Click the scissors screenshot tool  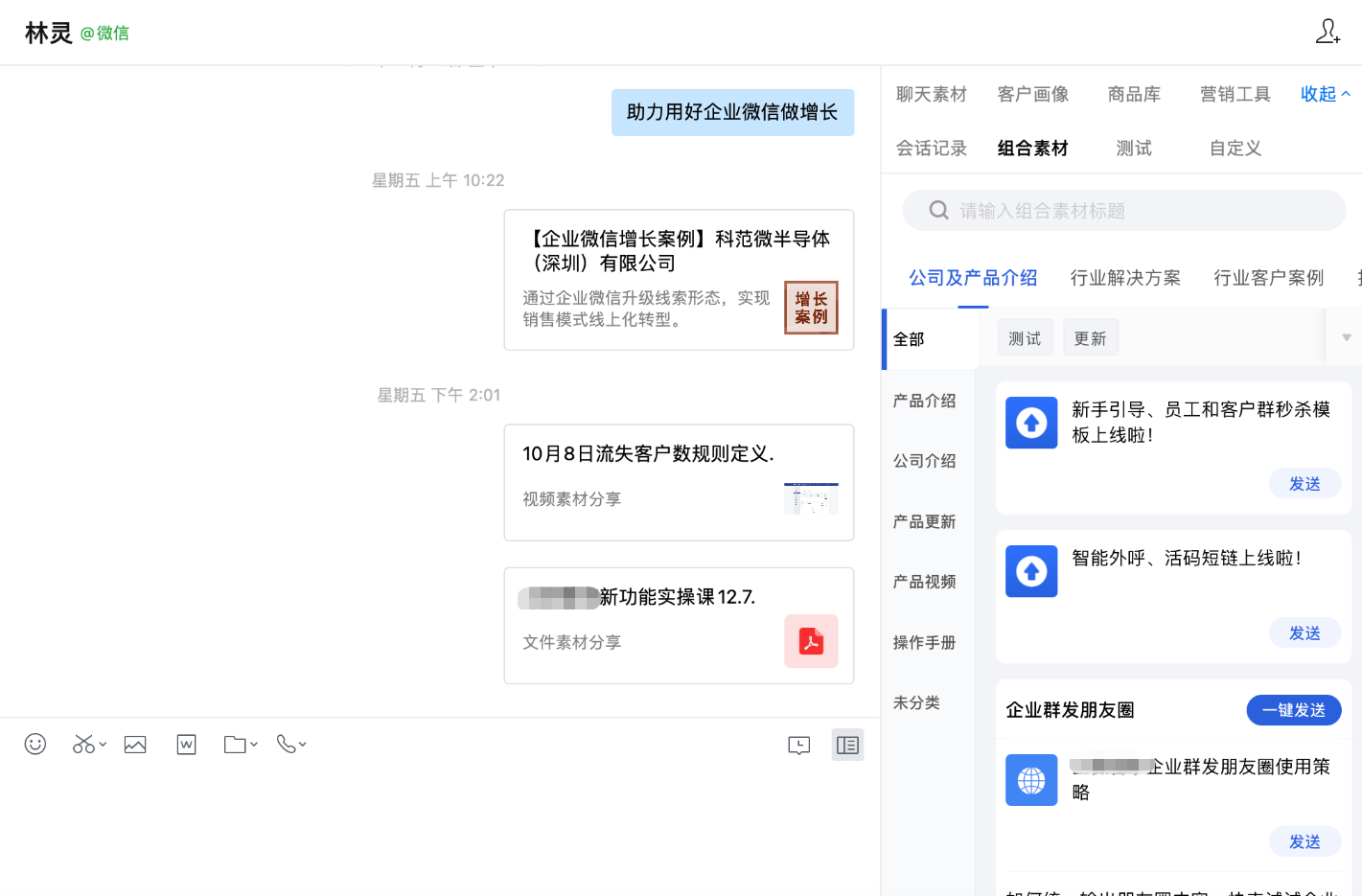[83, 745]
